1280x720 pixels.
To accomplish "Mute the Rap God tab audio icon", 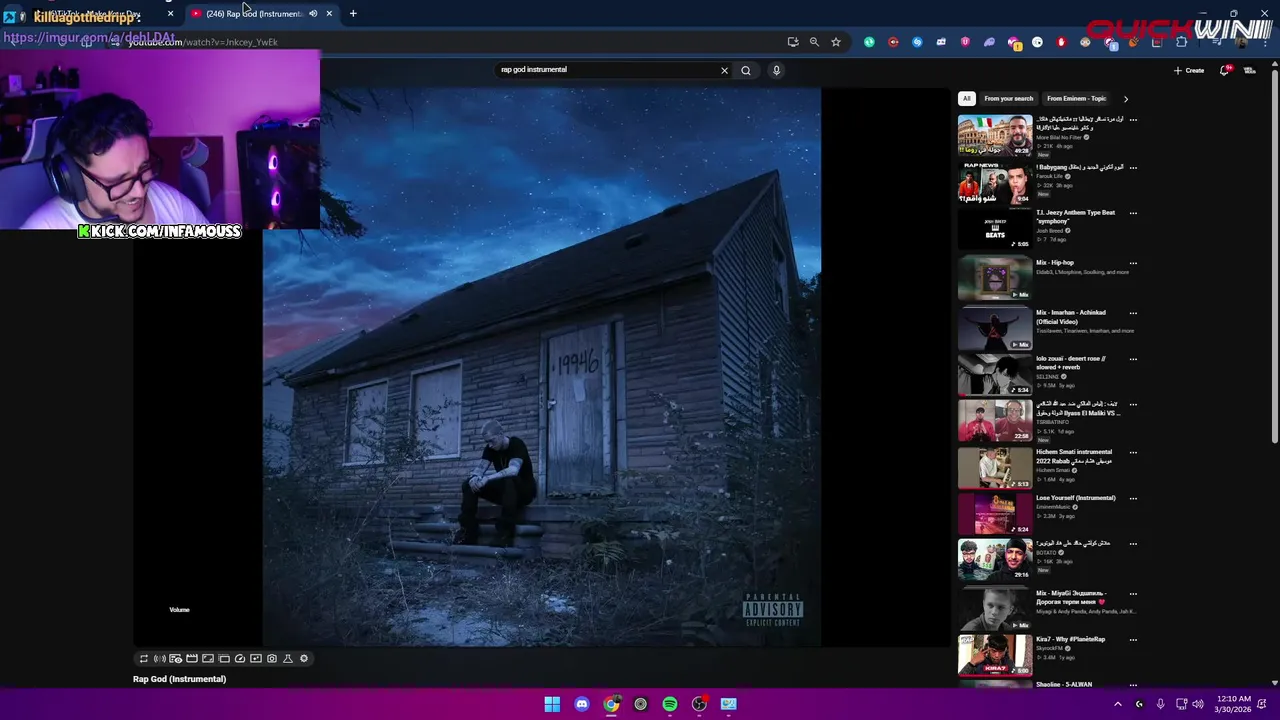I will (313, 13).
